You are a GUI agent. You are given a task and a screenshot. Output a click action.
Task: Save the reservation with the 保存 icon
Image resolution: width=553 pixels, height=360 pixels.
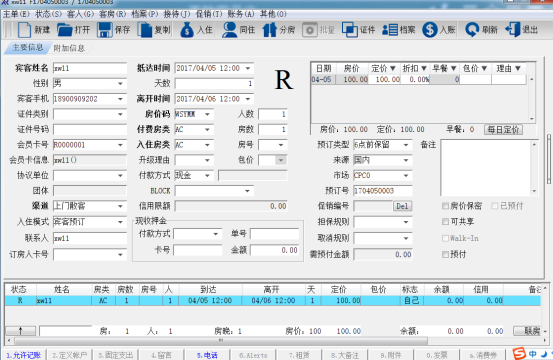coord(104,30)
